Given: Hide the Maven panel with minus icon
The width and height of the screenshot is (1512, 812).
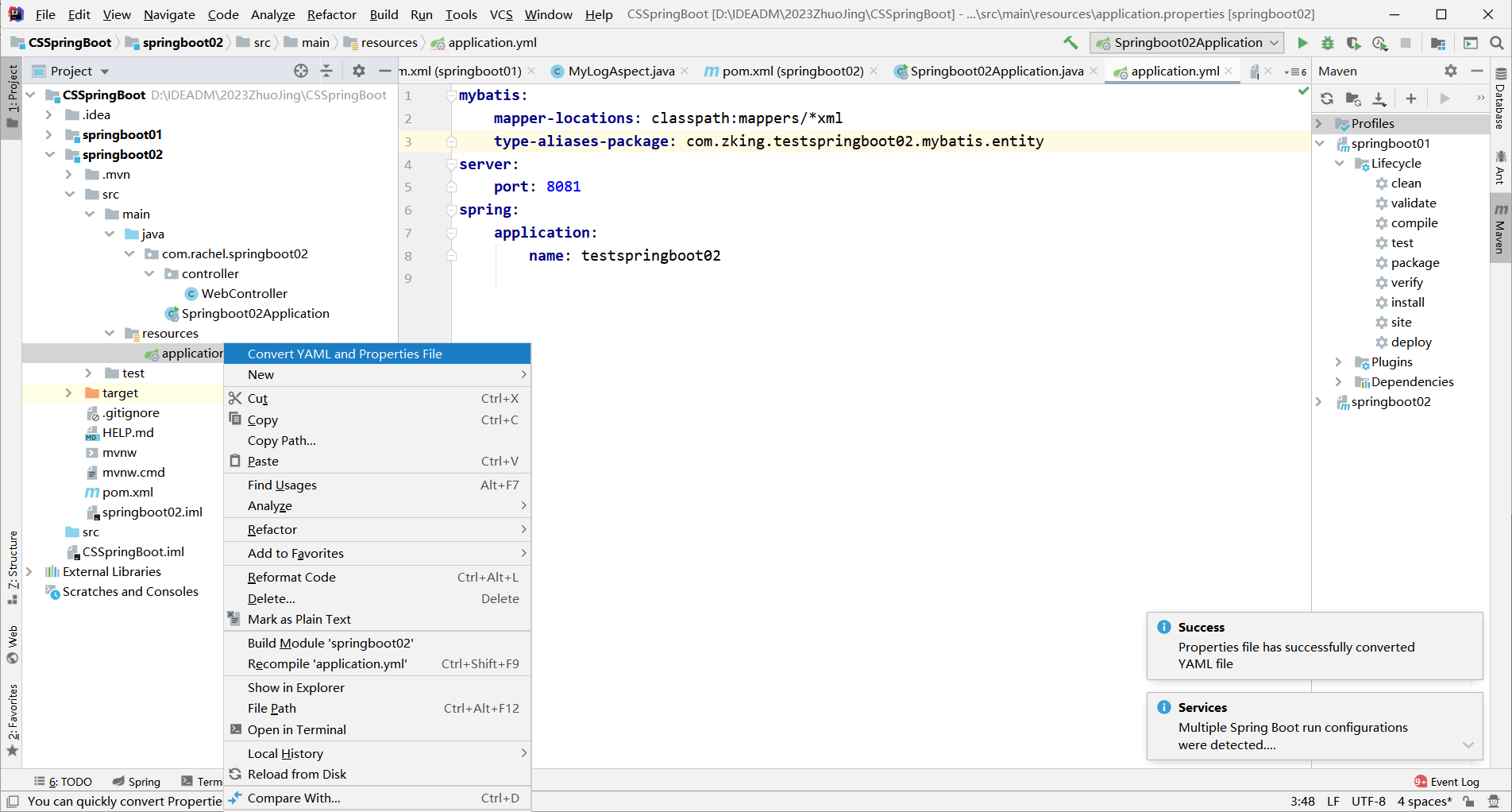Looking at the screenshot, I should coord(1477,71).
